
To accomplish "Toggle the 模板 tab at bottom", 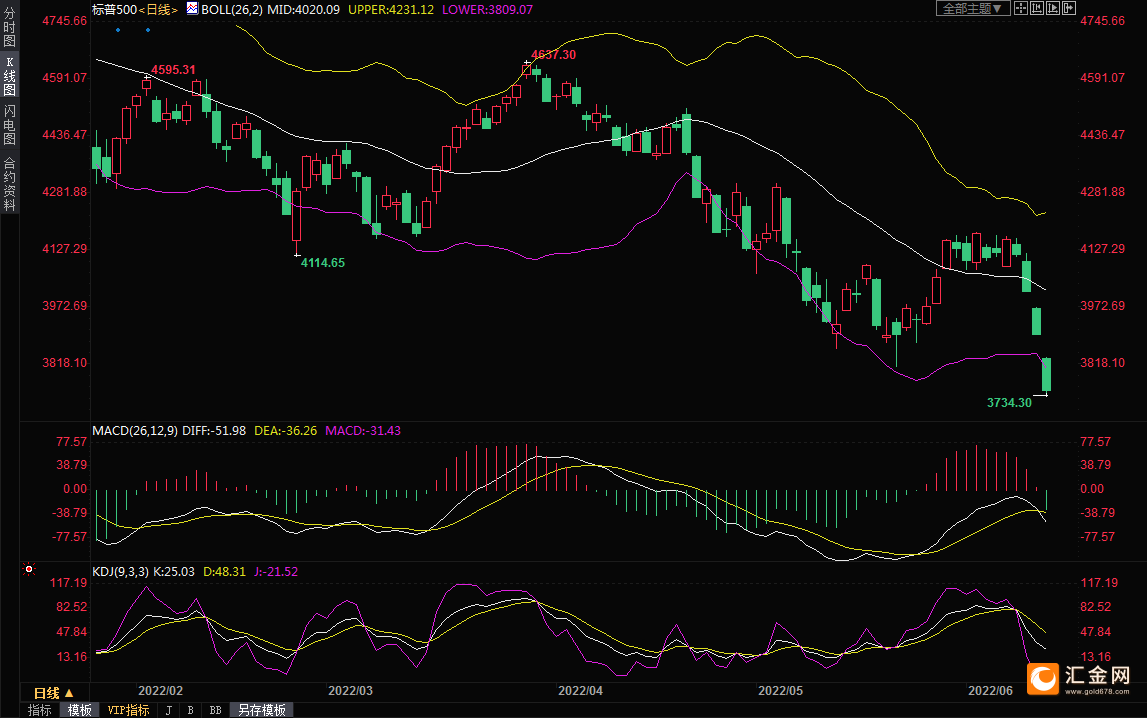I will [x=79, y=710].
